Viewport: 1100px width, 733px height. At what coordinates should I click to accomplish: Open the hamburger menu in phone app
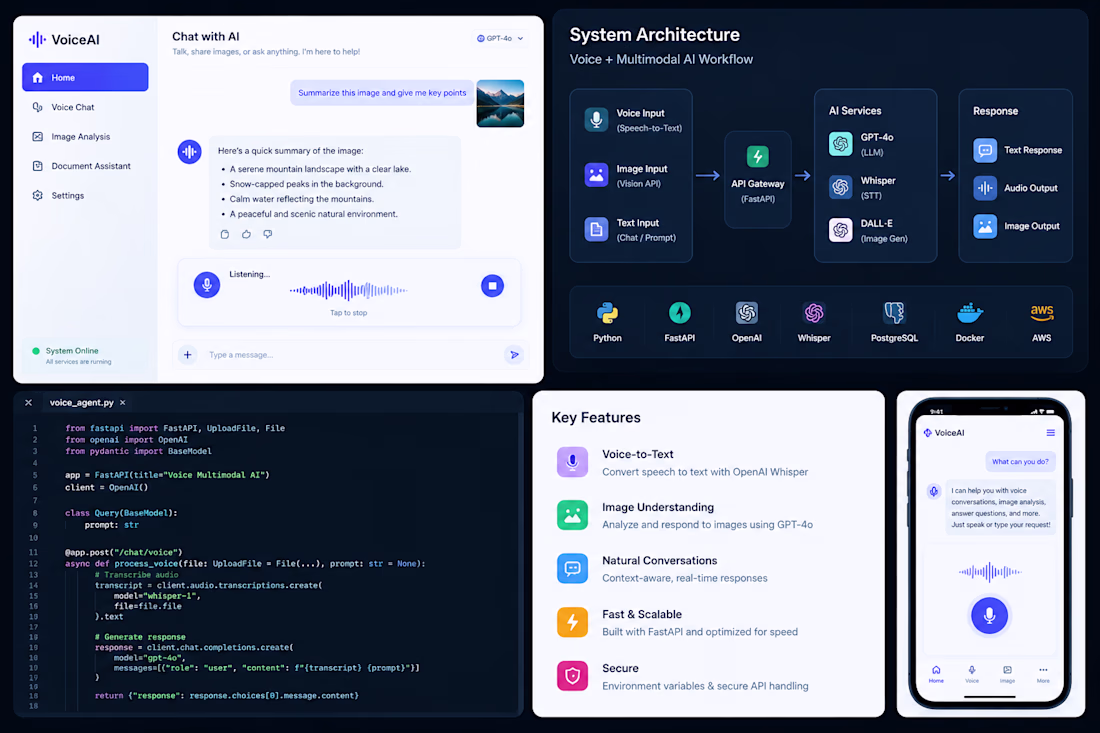(1051, 433)
